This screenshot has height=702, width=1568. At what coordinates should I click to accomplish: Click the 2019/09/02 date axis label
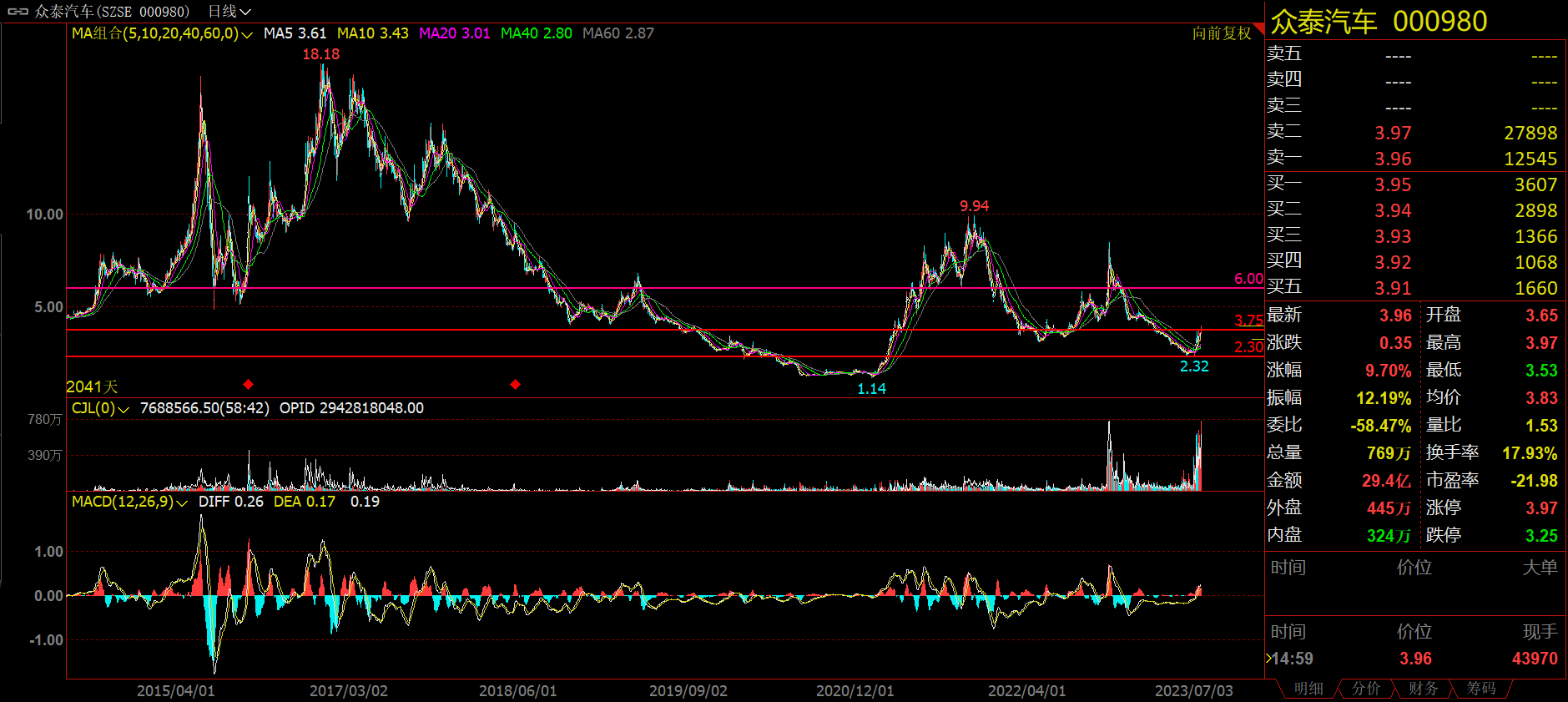pos(688,691)
